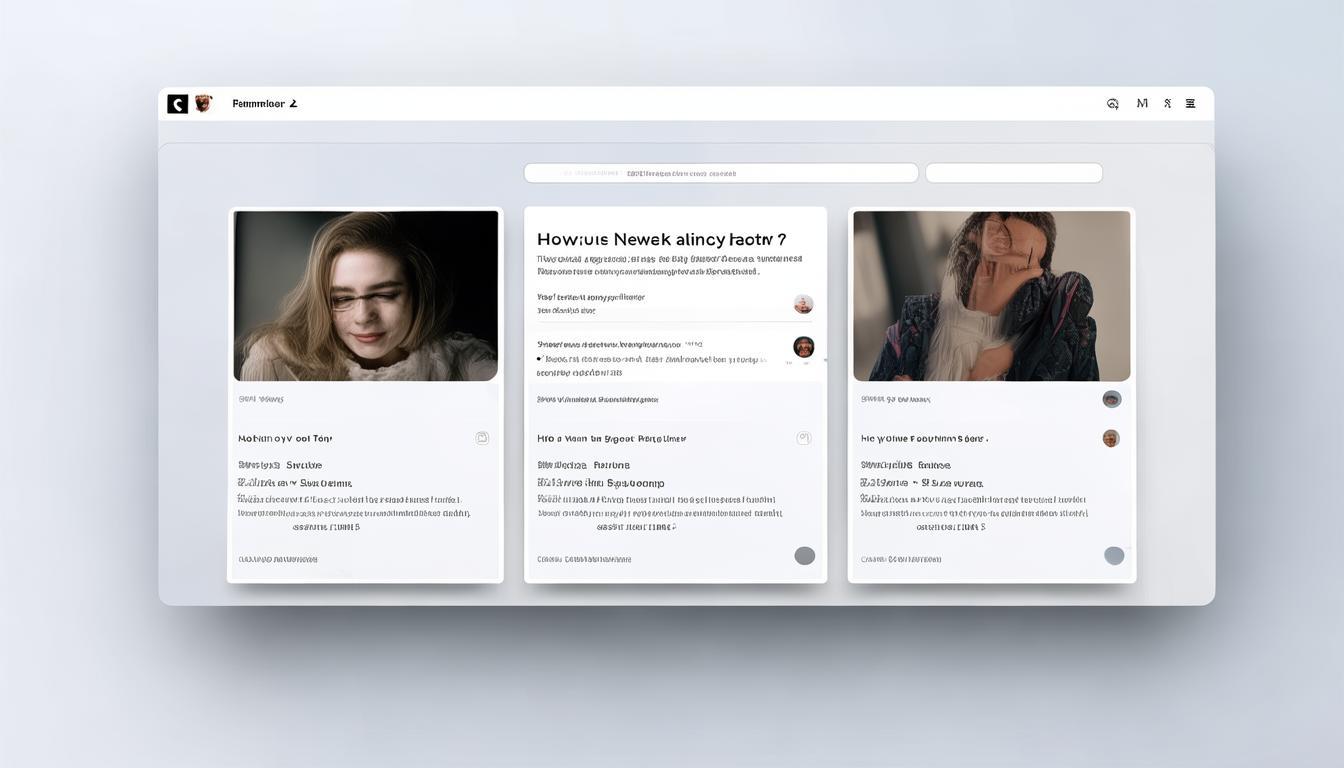
Task: Toggle the gray circle at middle card bottom
Action: 804,556
